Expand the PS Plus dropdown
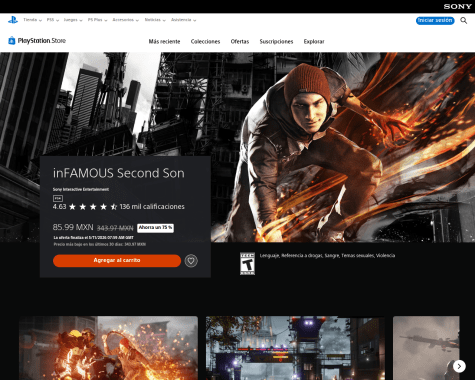The height and width of the screenshot is (380, 475). [97, 20]
